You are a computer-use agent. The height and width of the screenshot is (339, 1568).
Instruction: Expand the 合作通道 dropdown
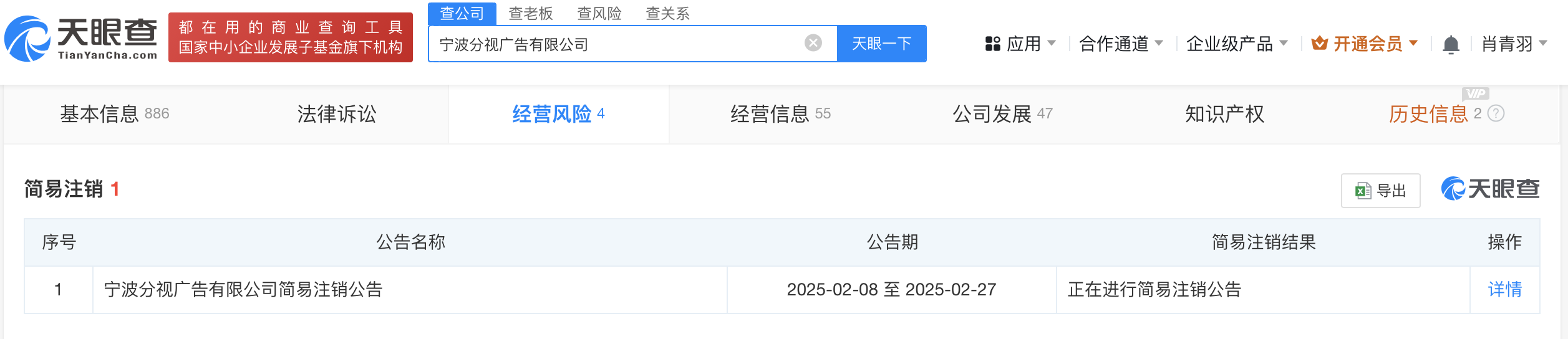(1121, 44)
